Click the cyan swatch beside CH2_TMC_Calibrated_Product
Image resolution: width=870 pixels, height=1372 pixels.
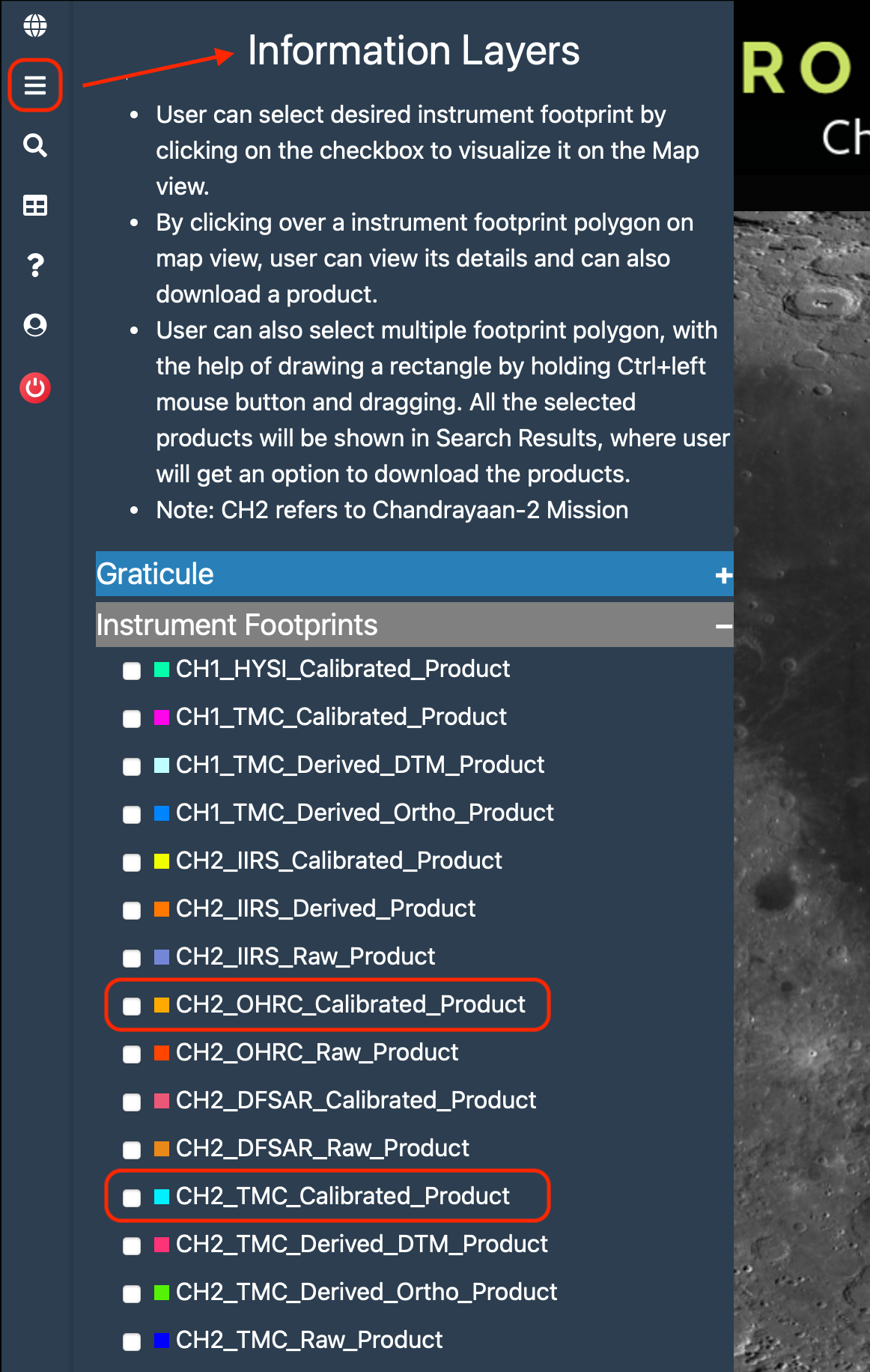[161, 1198]
